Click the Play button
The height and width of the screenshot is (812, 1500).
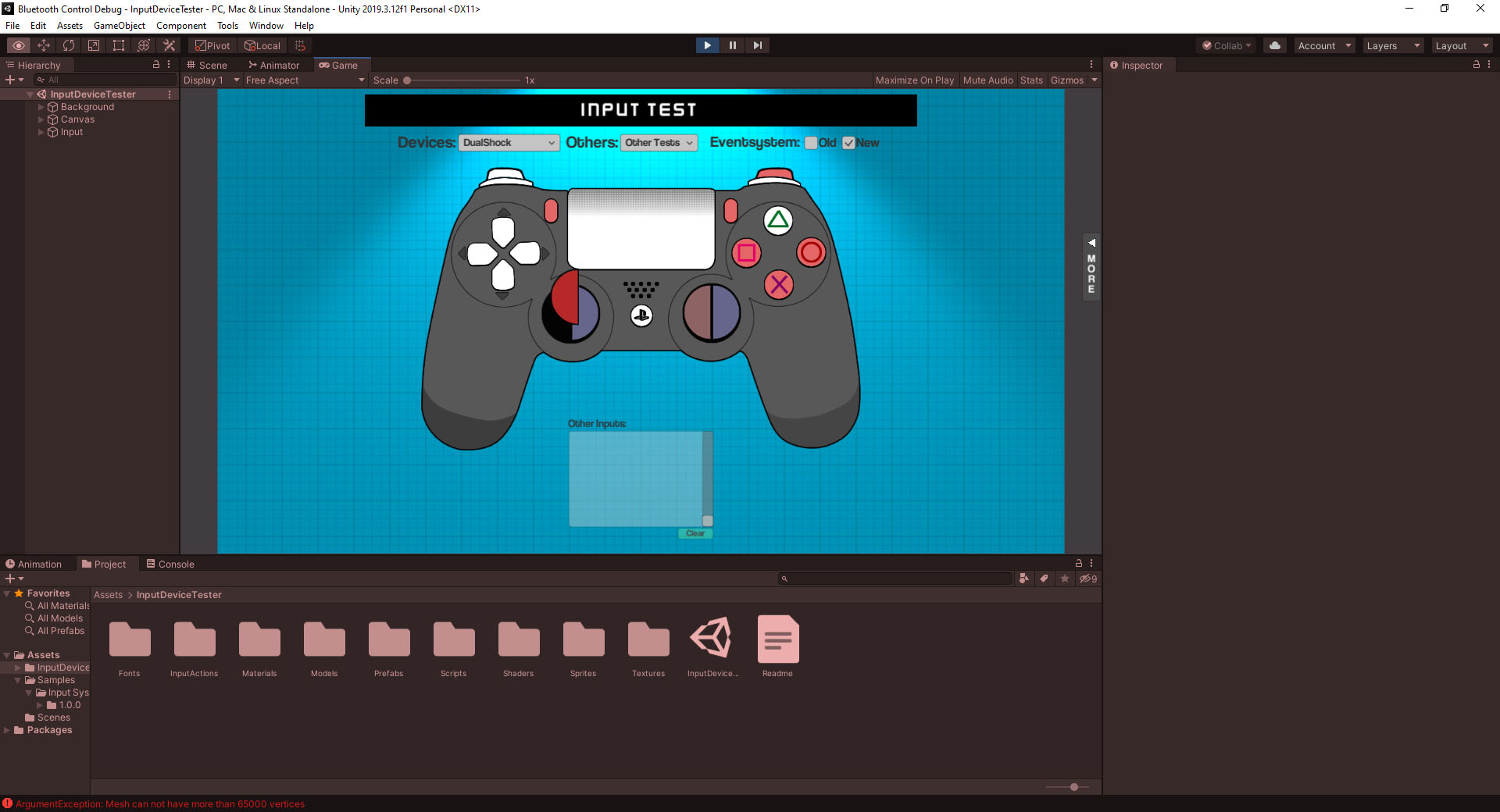click(x=707, y=45)
